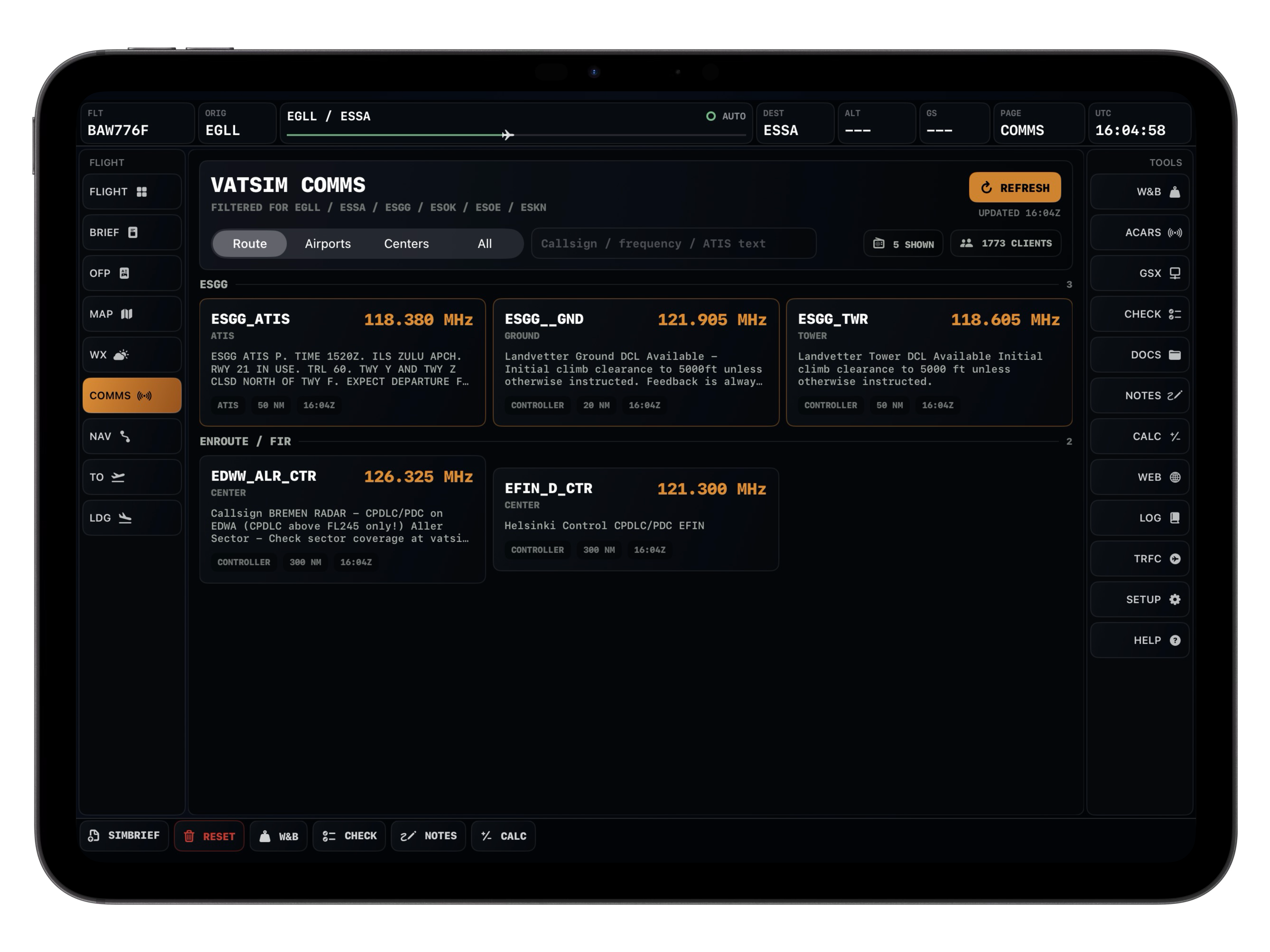Viewport: 1270px width, 952px height.
Task: Open the TRFC tool
Action: click(x=1140, y=558)
